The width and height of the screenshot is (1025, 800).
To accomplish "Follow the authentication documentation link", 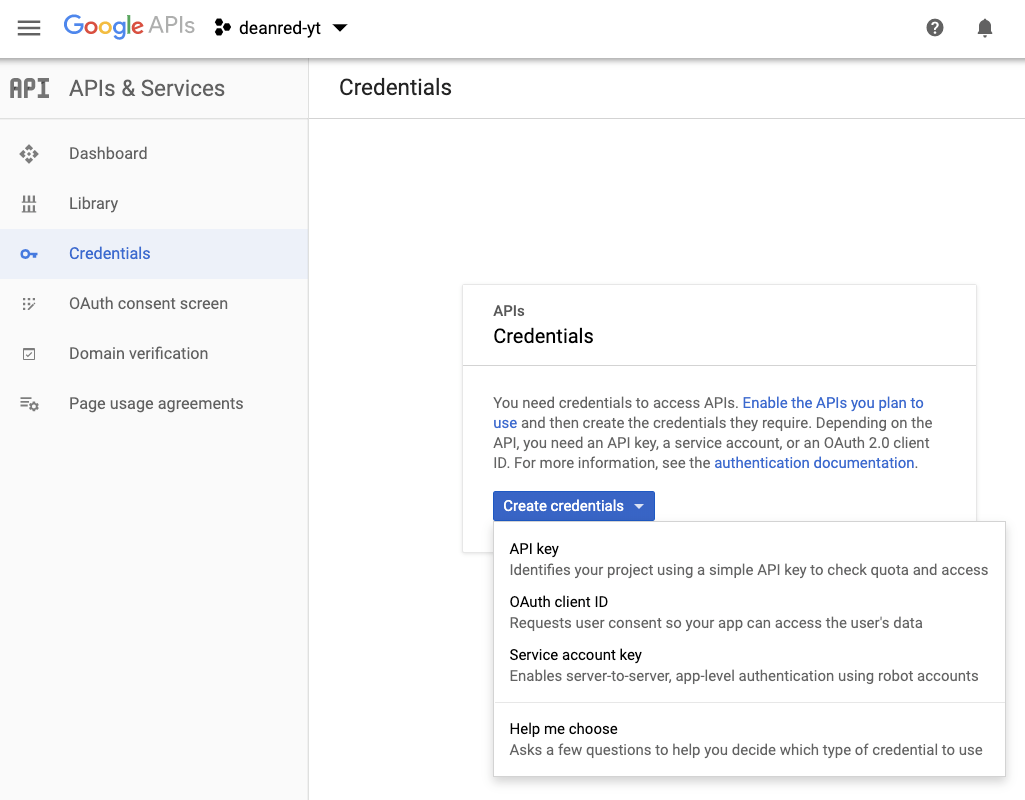I will (814, 463).
